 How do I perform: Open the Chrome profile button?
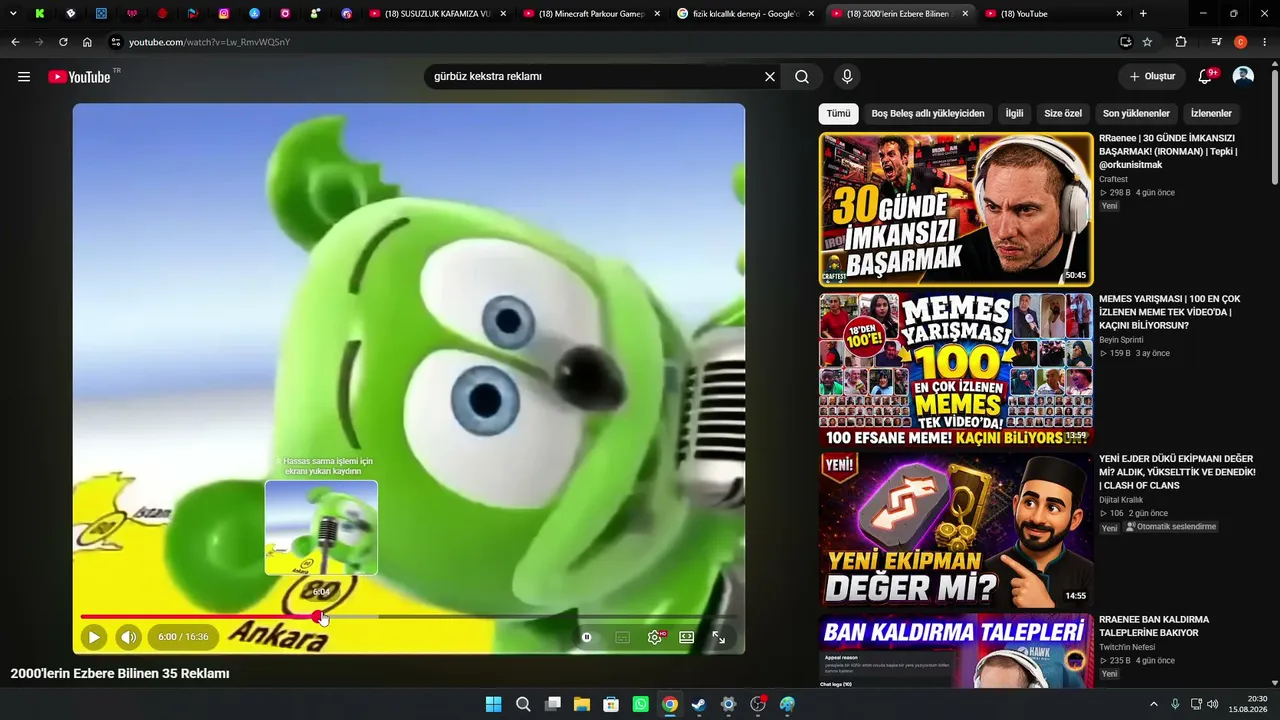pos(1241,42)
